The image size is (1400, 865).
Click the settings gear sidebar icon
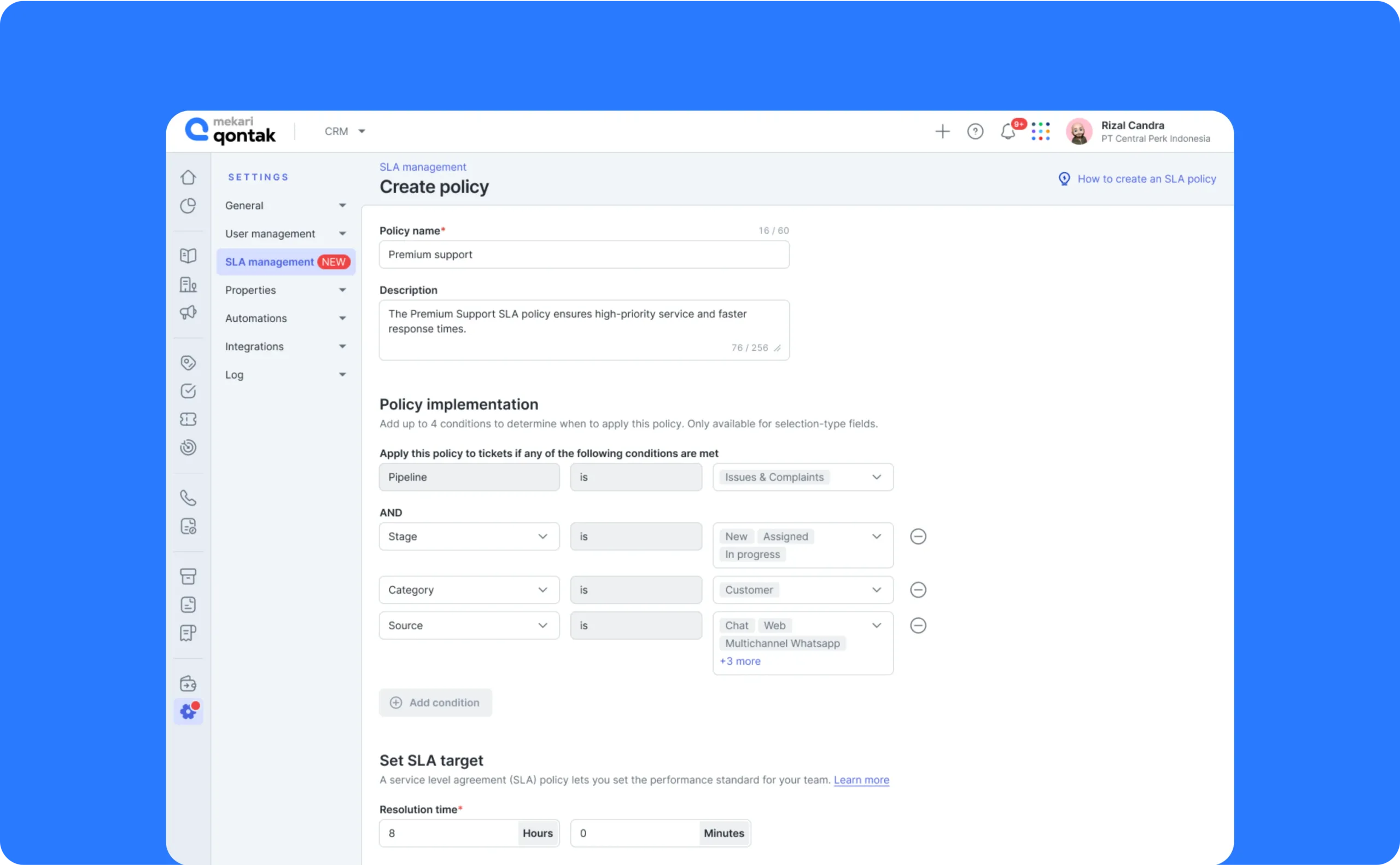(188, 712)
